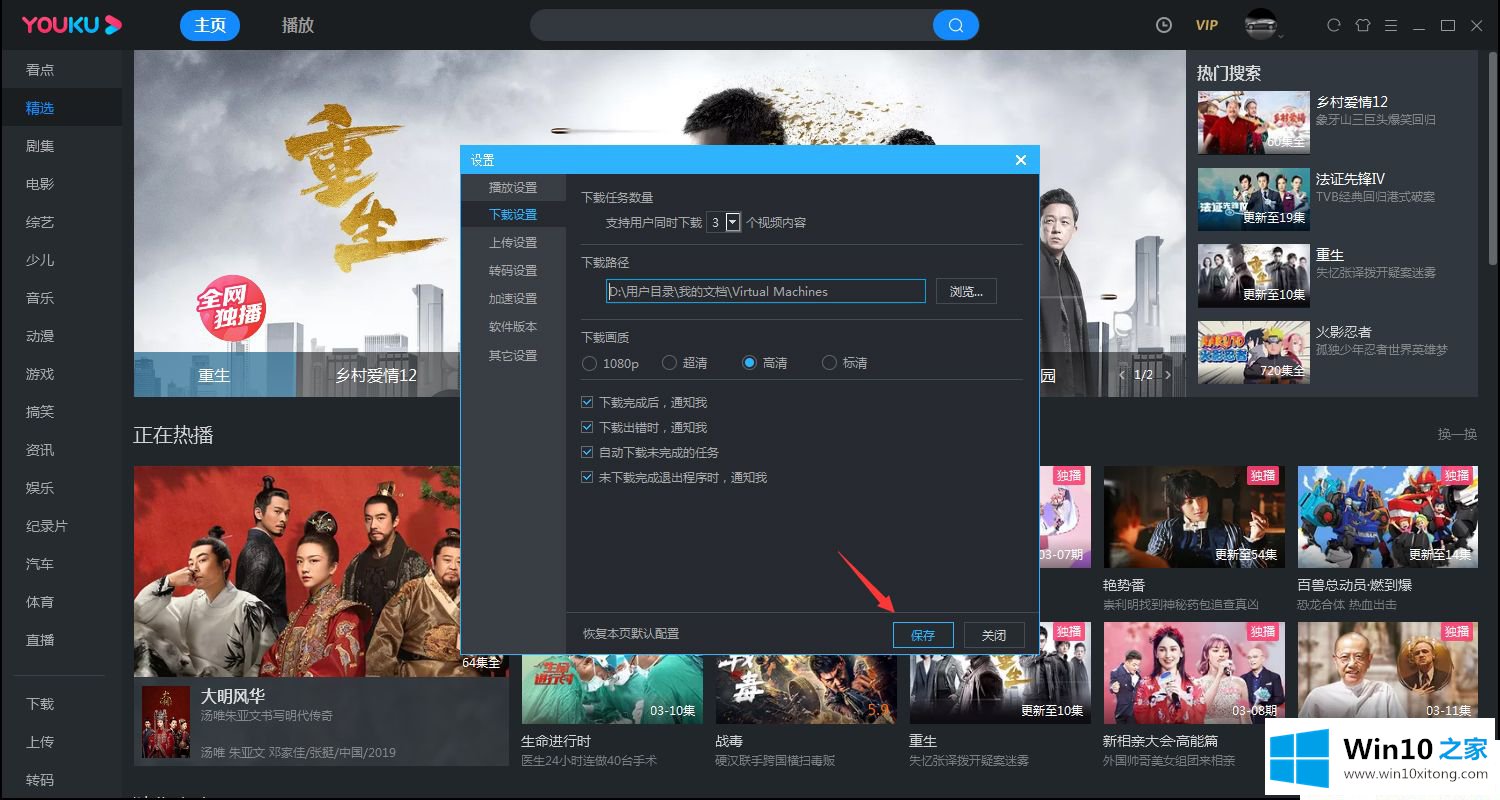Go to previous banner slide arrow
The image size is (1500, 800).
(x=1122, y=375)
